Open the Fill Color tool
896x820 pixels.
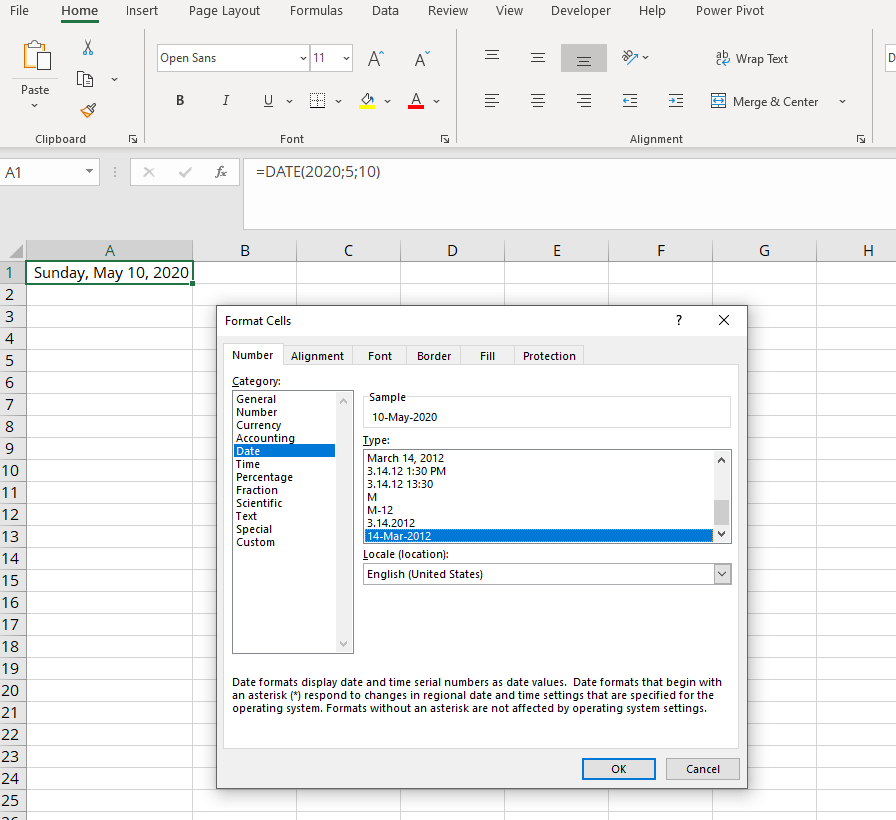click(x=366, y=100)
